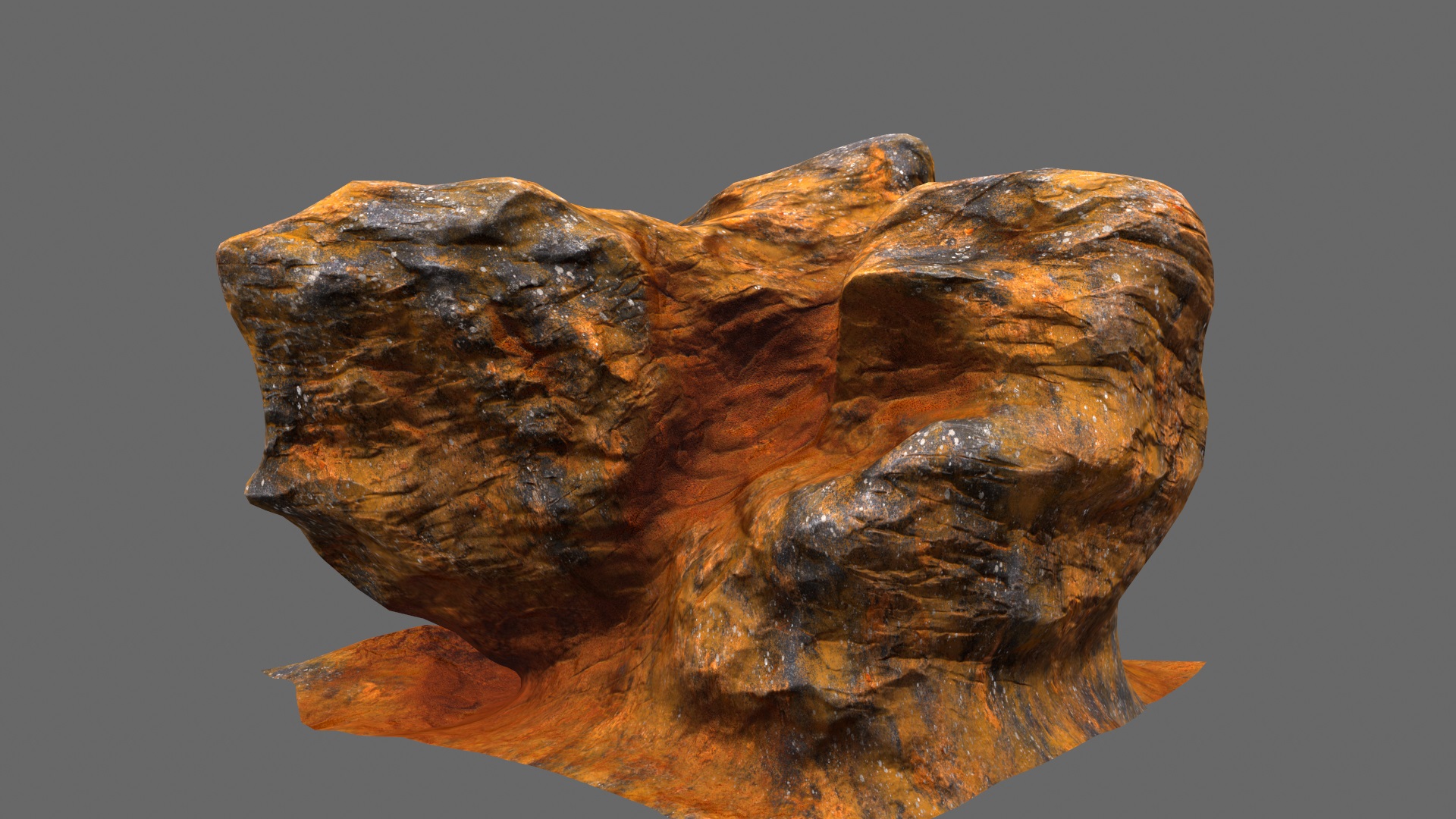Image resolution: width=1456 pixels, height=819 pixels.
Task: Click the gray background left of the rock
Action: coord(106,409)
